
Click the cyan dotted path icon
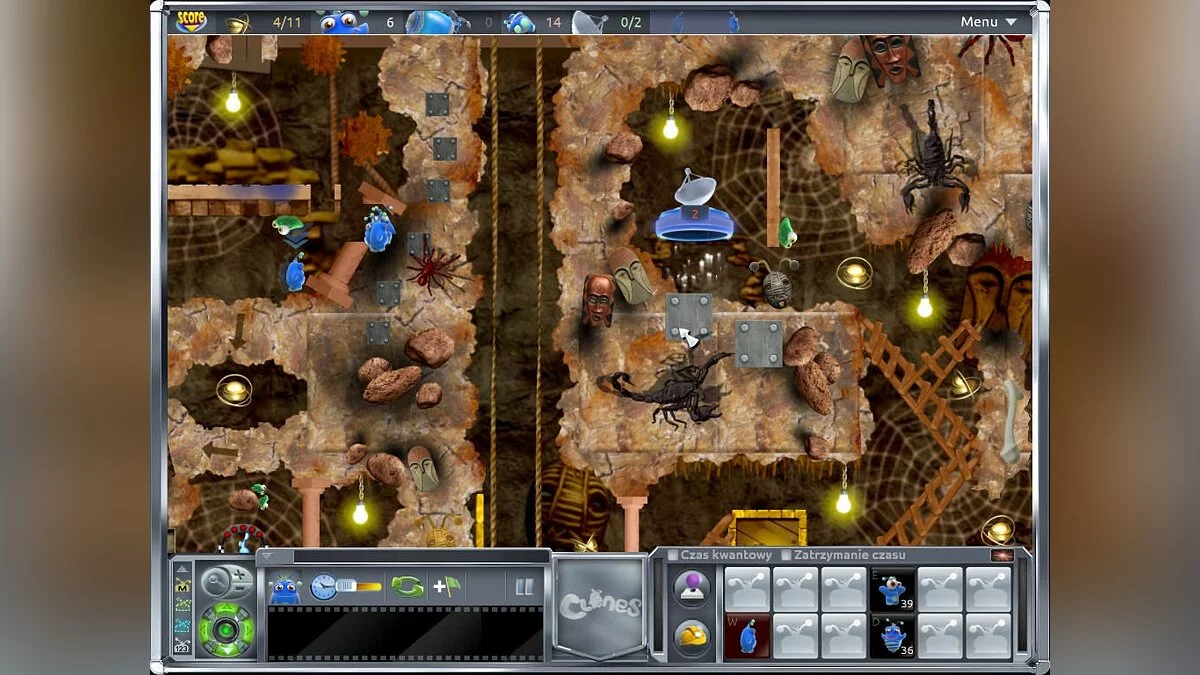[x=182, y=626]
